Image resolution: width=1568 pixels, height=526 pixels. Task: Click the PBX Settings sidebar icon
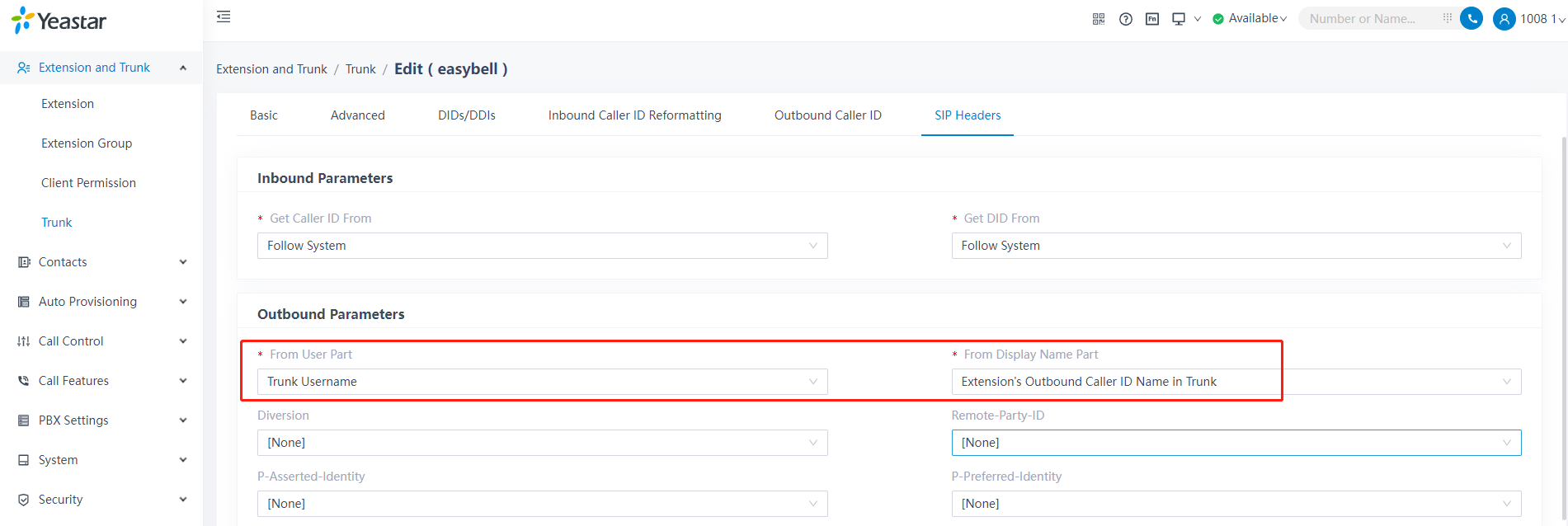(x=24, y=420)
